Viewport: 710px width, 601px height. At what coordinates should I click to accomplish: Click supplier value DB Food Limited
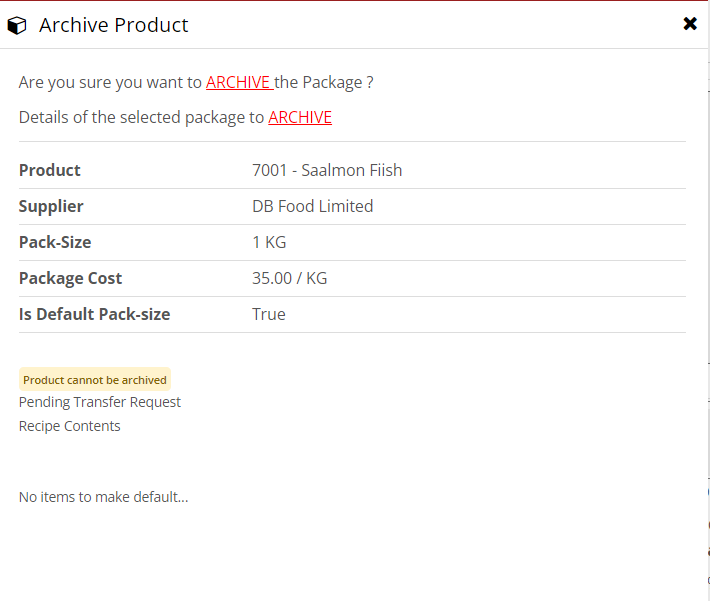(312, 206)
